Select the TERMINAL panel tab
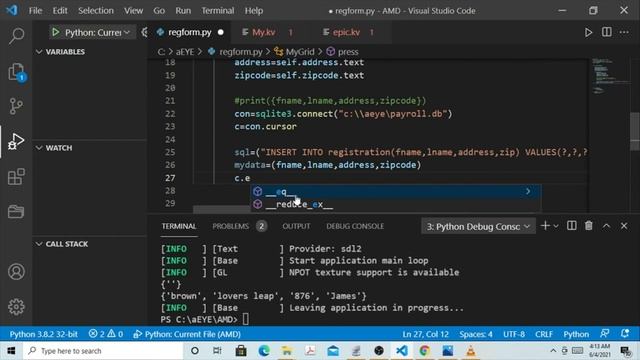 [x=179, y=226]
